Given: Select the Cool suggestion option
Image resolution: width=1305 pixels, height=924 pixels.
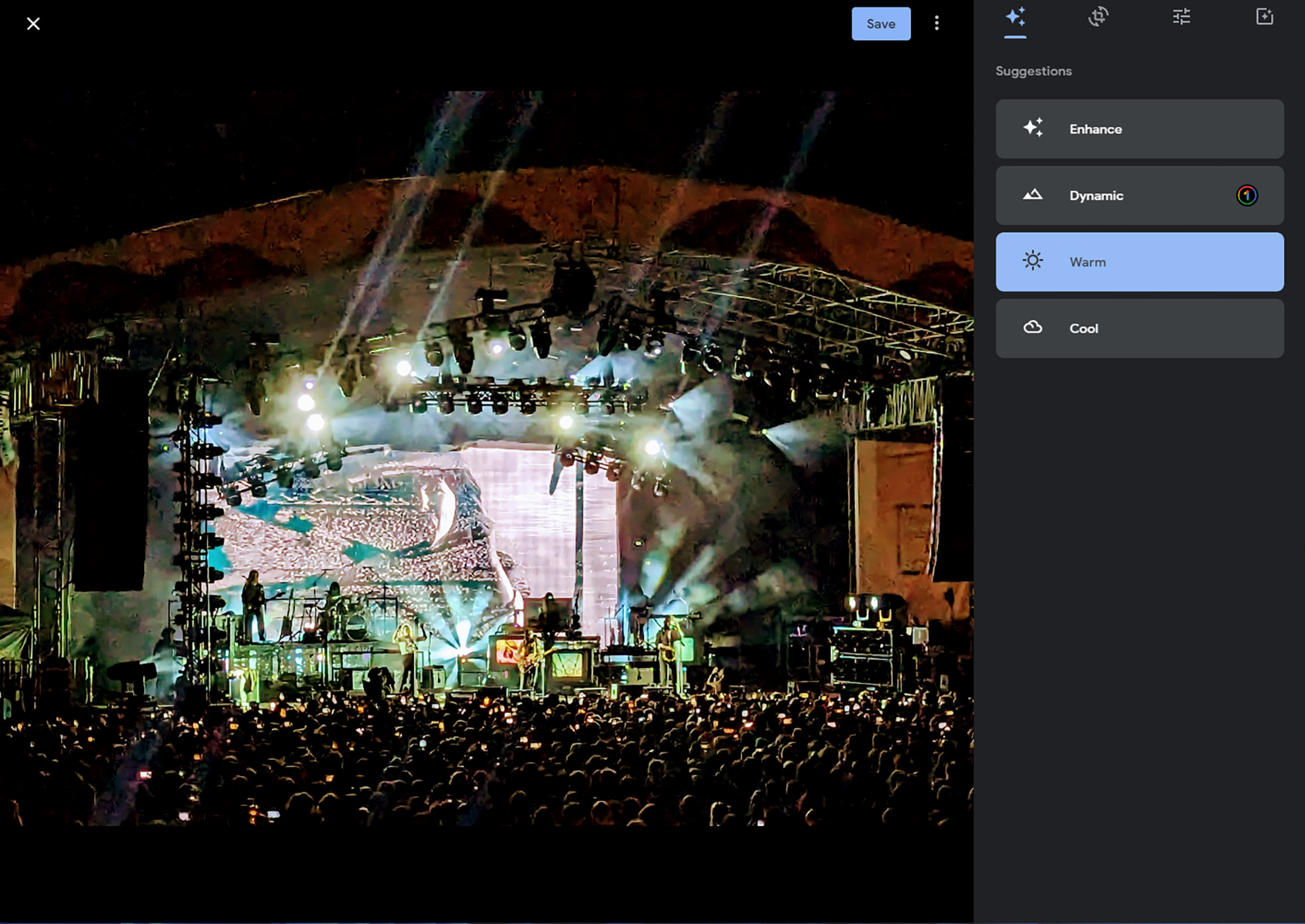Looking at the screenshot, I should (1140, 328).
